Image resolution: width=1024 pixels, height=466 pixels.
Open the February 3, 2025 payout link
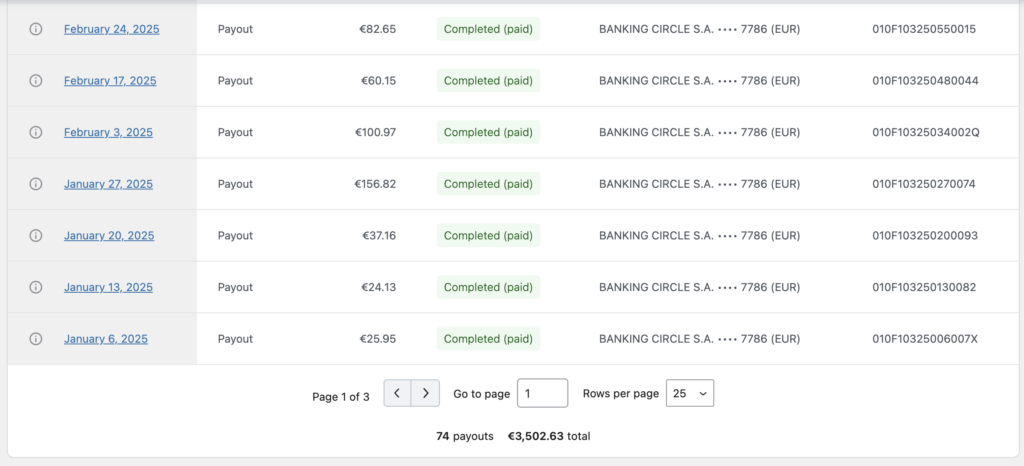[108, 132]
